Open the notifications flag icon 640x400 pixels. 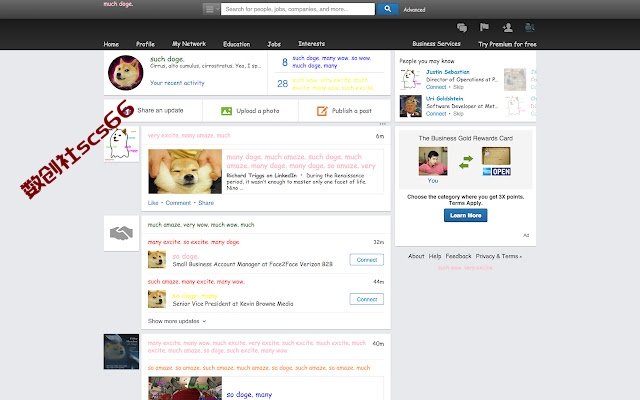pyautogui.click(x=484, y=27)
